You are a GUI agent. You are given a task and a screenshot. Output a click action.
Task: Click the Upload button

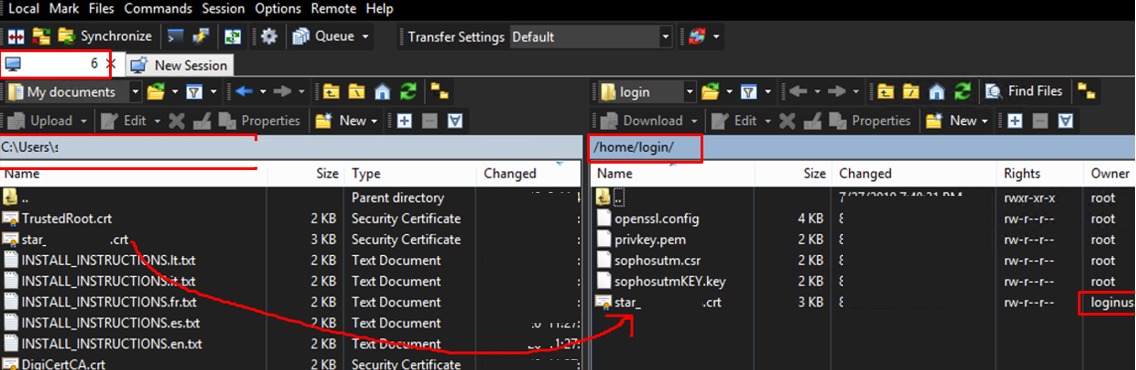41,120
